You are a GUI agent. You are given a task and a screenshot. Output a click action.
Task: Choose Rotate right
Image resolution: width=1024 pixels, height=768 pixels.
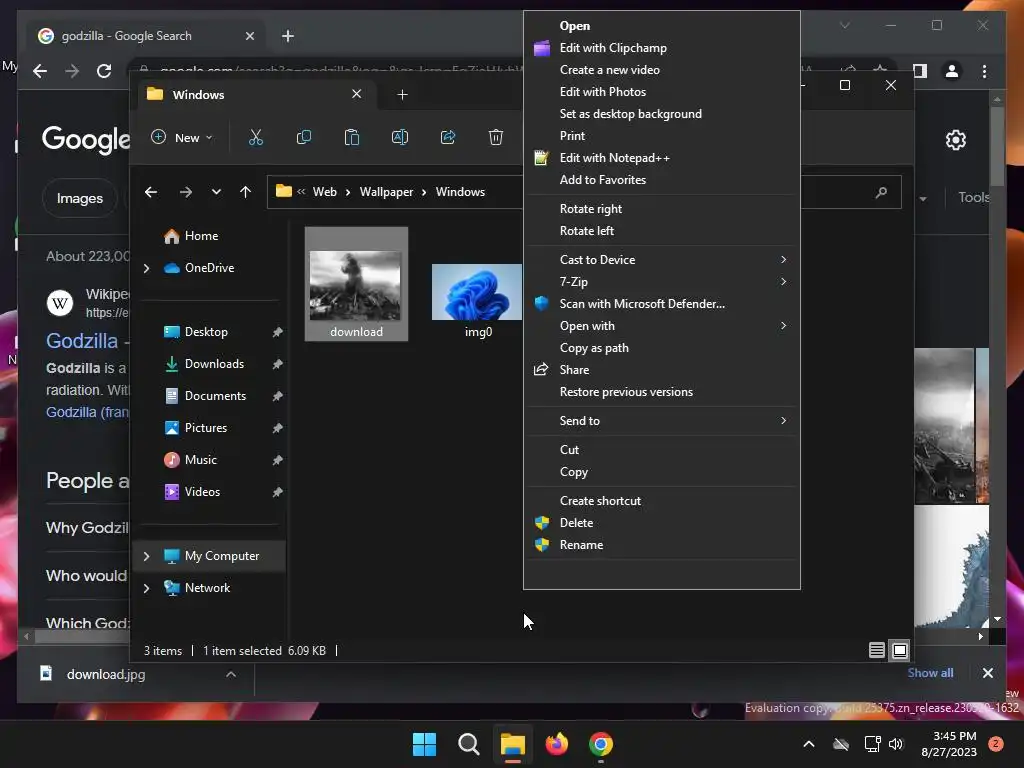click(662, 209)
